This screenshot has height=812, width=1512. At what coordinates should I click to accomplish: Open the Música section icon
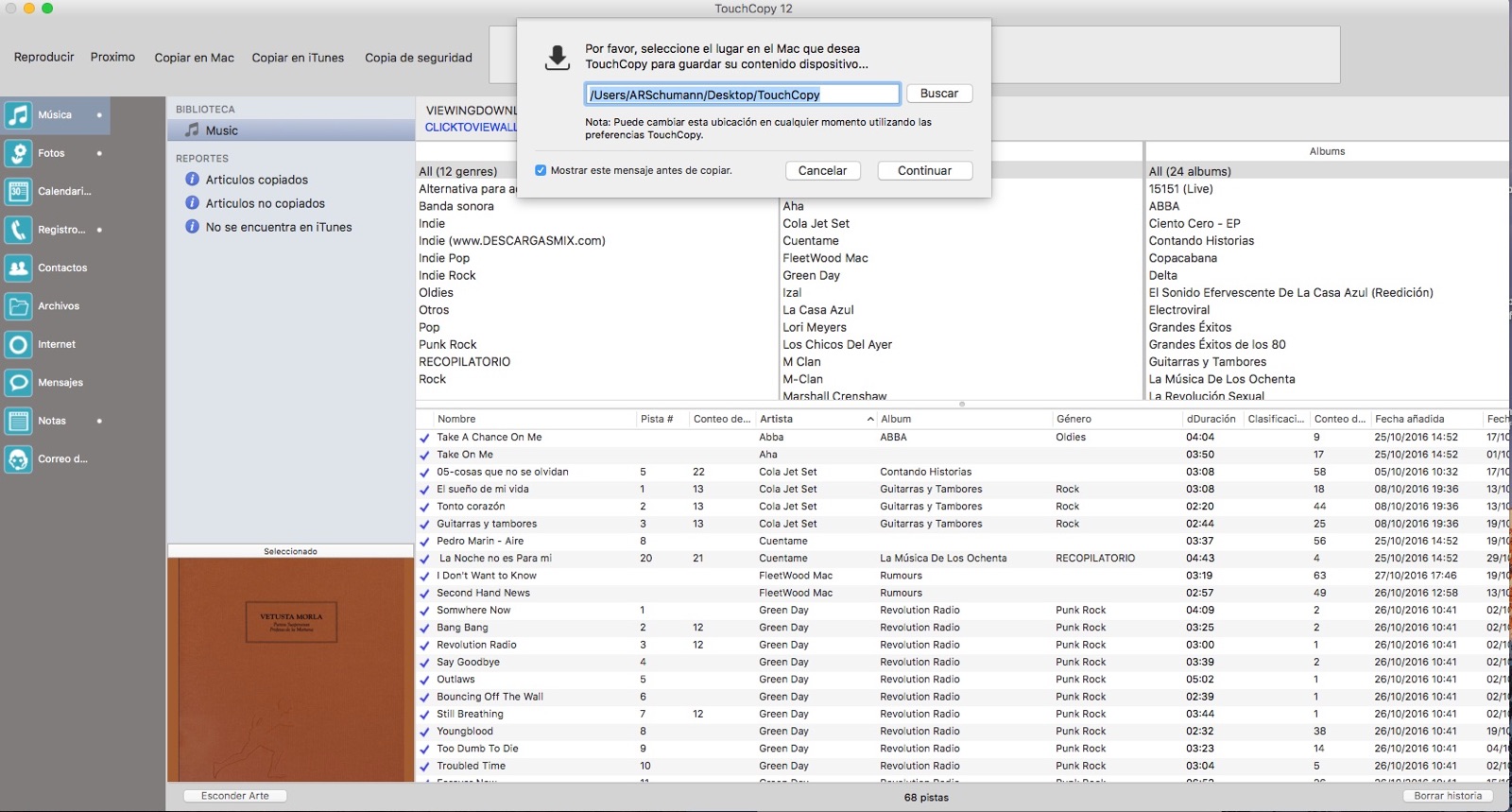point(18,115)
